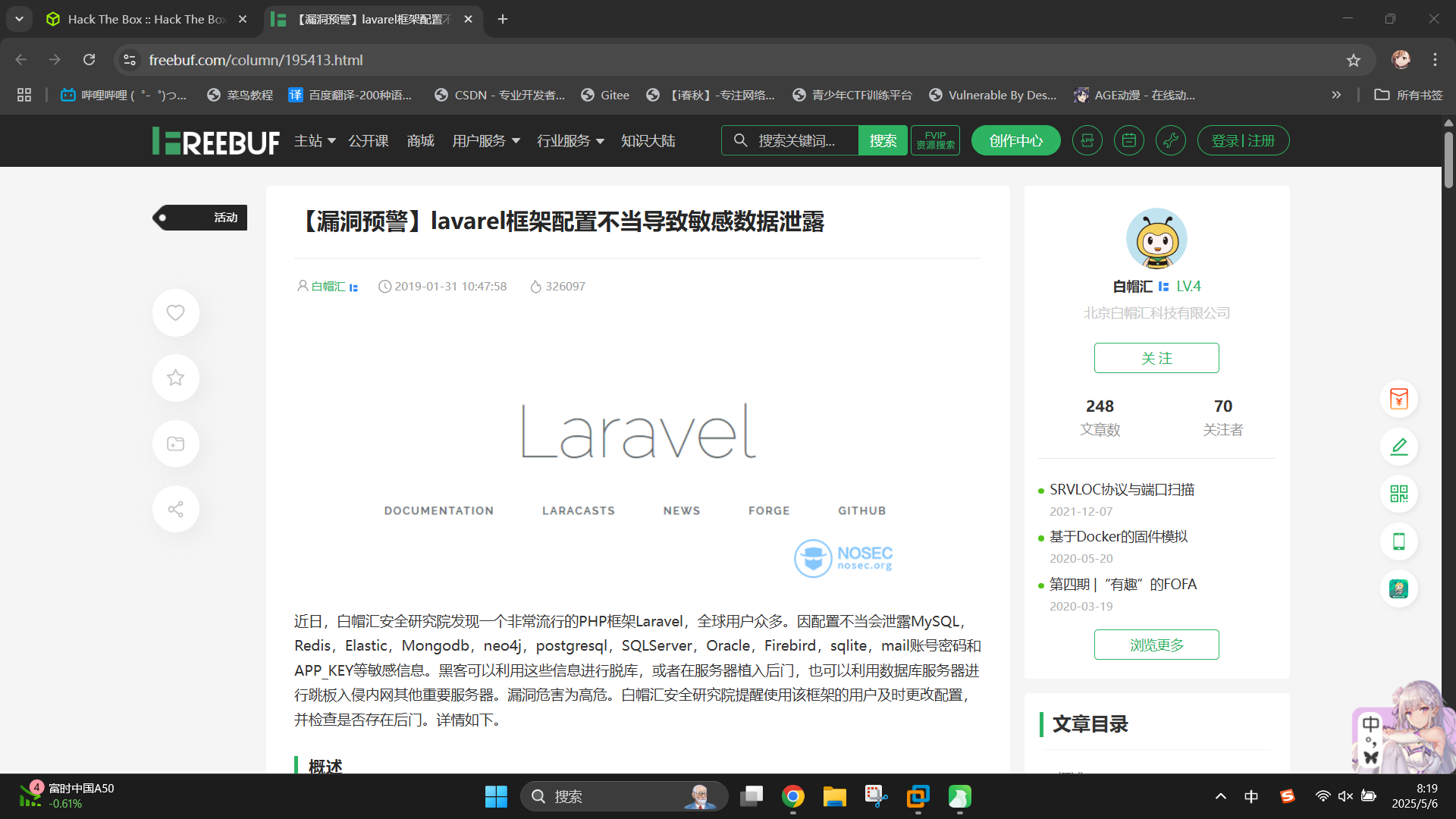Toggle the muted volume icon in tray
Image resolution: width=1456 pixels, height=819 pixels.
pos(1345,796)
